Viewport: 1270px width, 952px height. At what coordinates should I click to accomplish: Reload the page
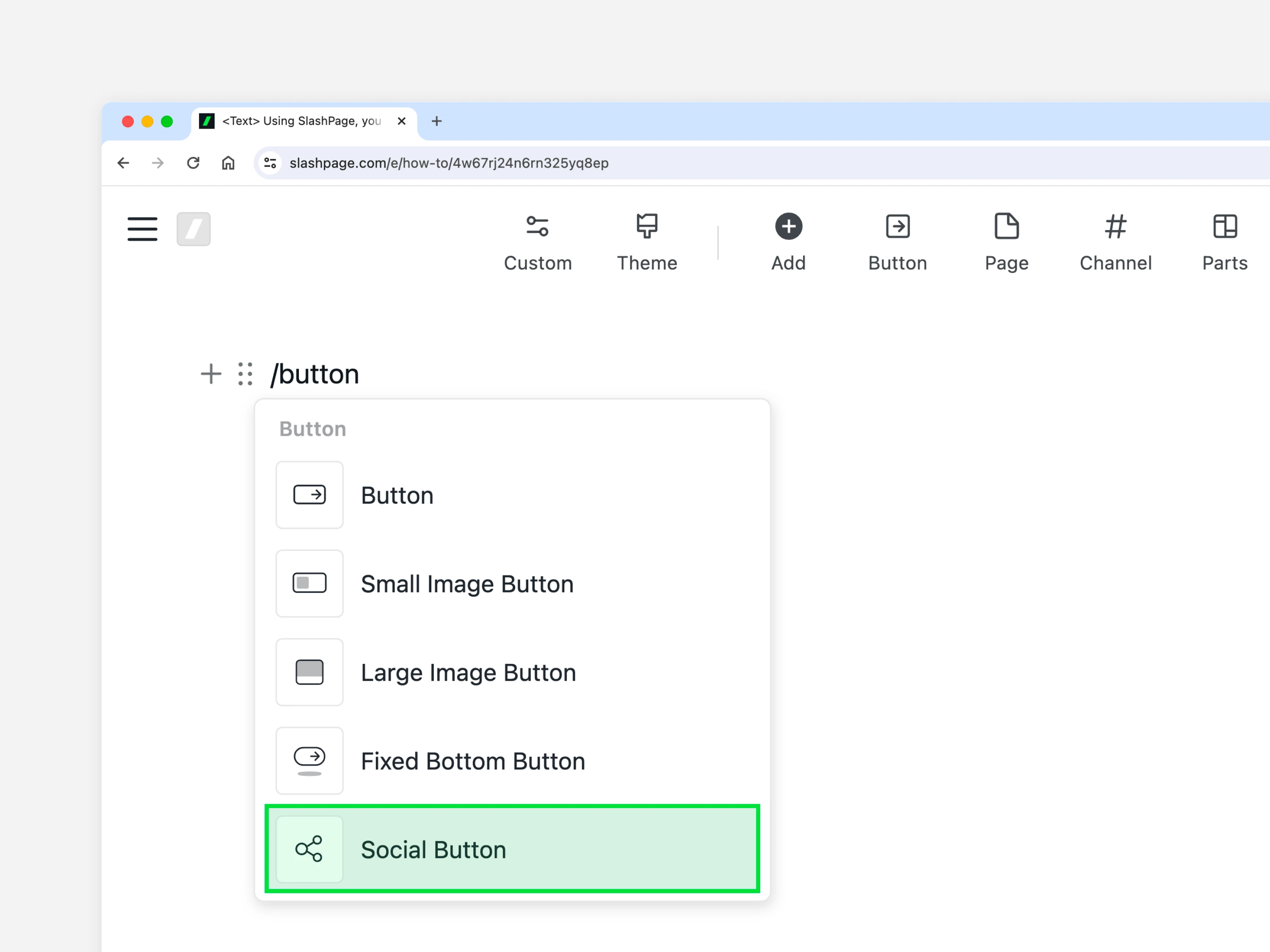coord(193,163)
